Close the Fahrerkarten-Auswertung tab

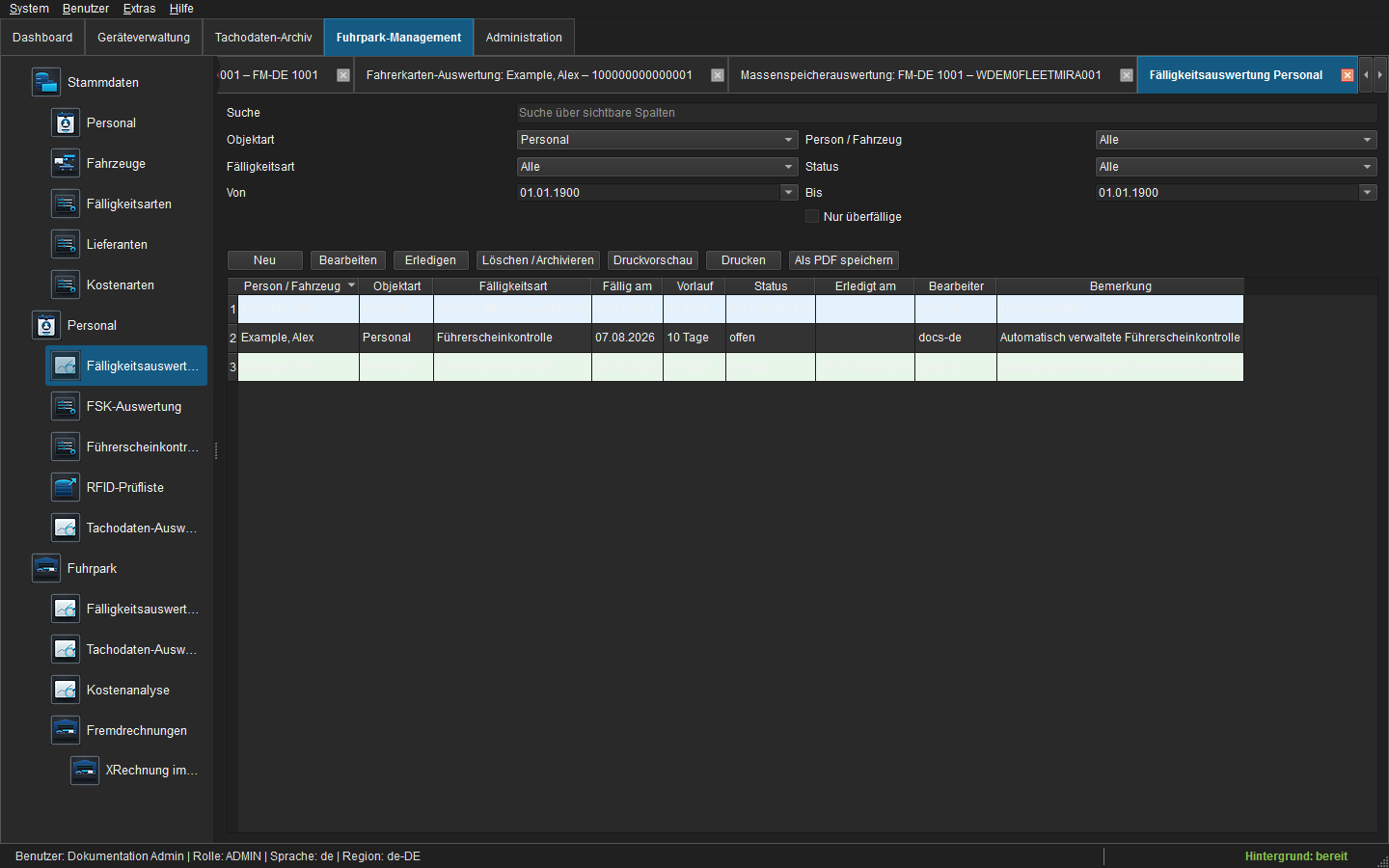click(717, 75)
